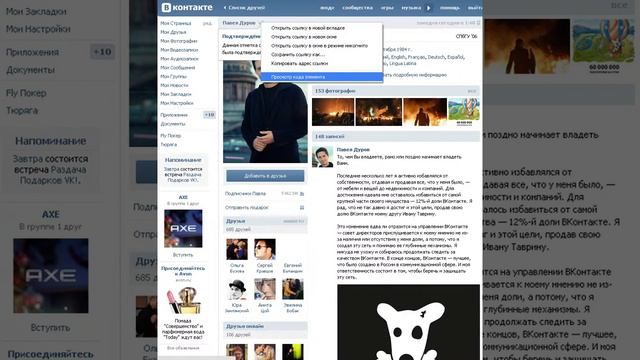Screen dimensions: 640x360
Task: Click the gift icon beside Отправить подарок
Action: [x=302, y=207]
